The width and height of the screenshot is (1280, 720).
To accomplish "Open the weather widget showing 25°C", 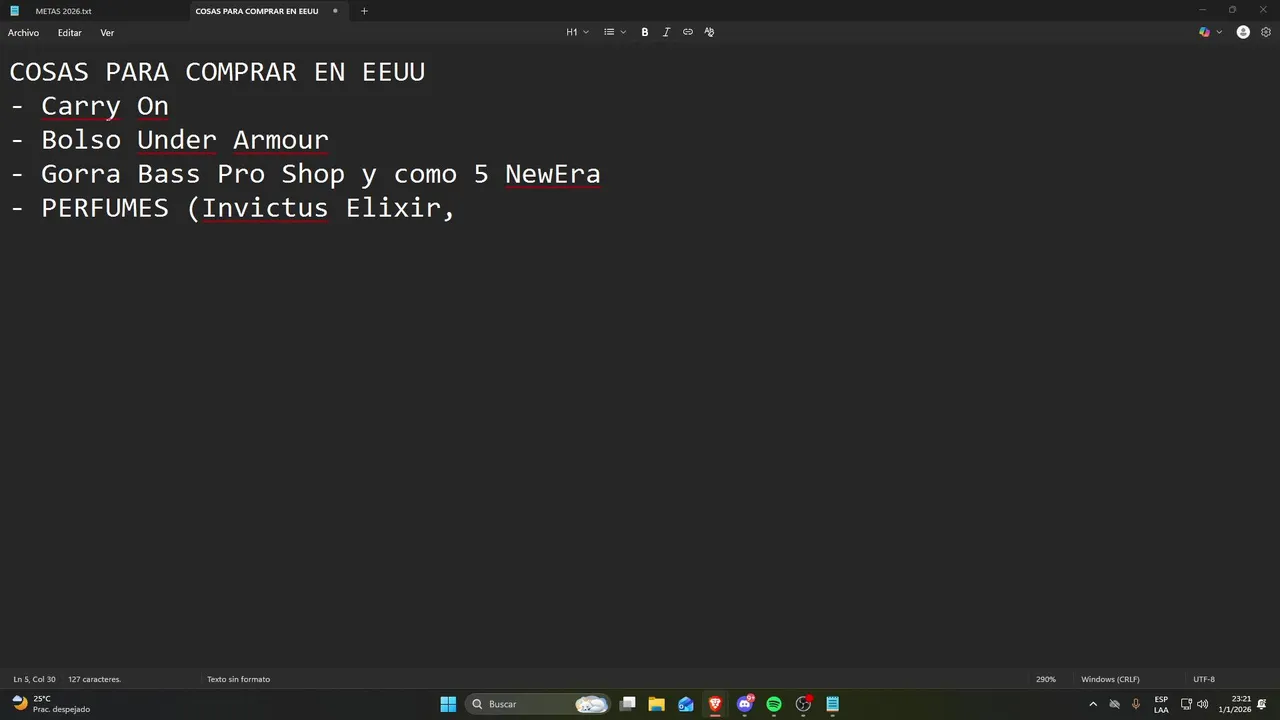I will coord(52,704).
